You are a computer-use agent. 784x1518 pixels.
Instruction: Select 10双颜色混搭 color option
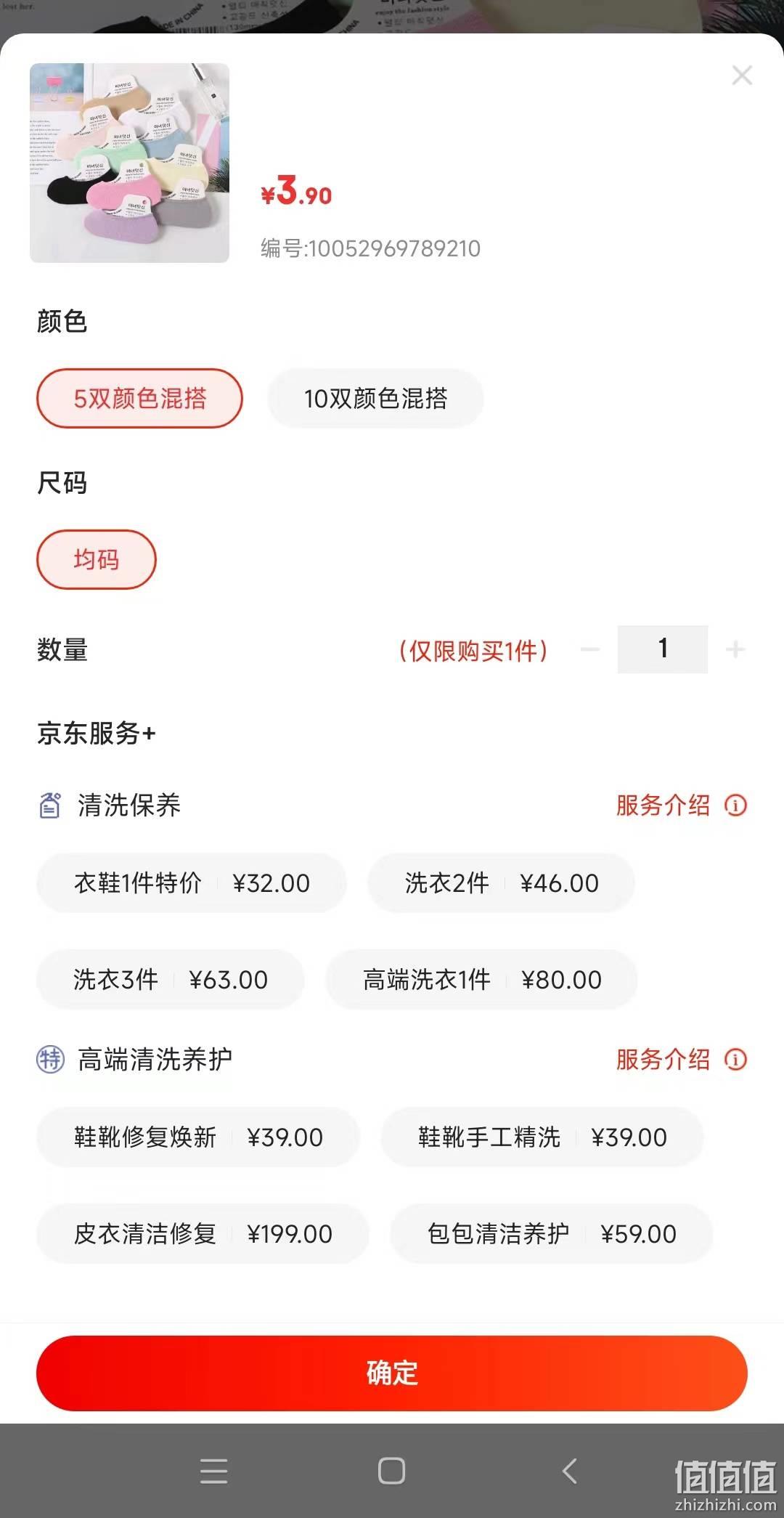(x=375, y=398)
